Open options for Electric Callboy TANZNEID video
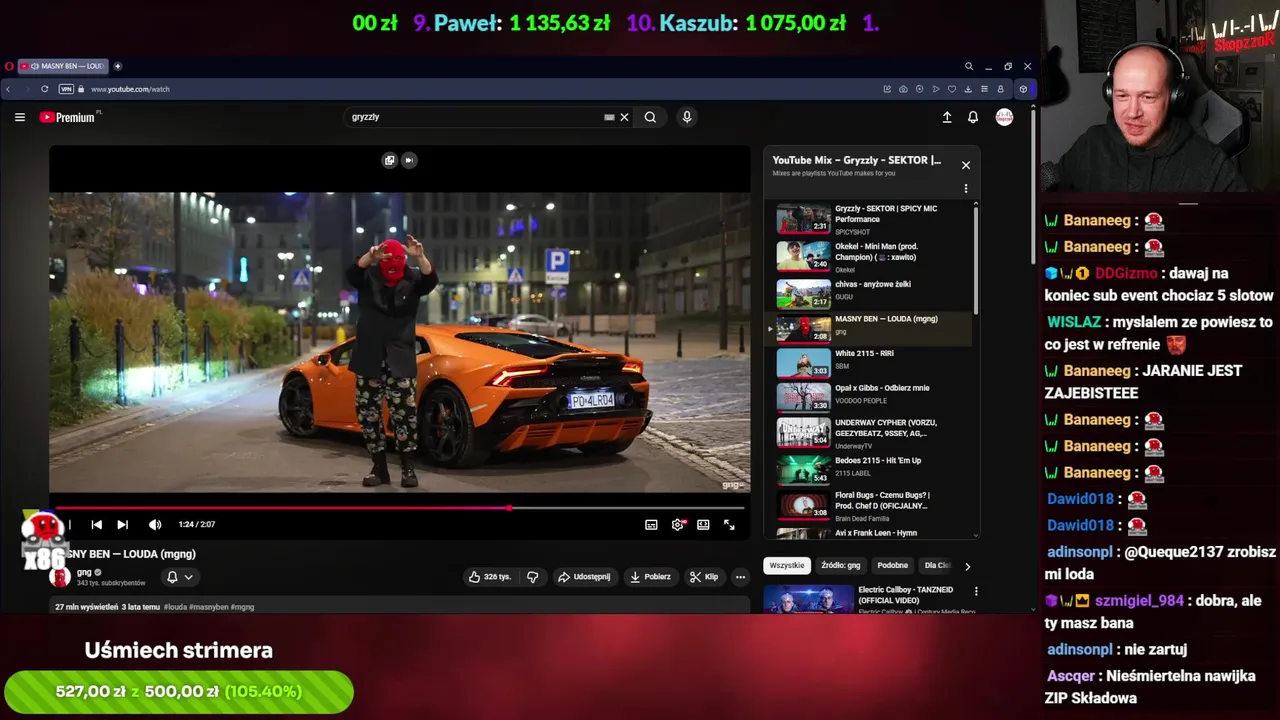This screenshot has height=720, width=1280. pyautogui.click(x=976, y=592)
